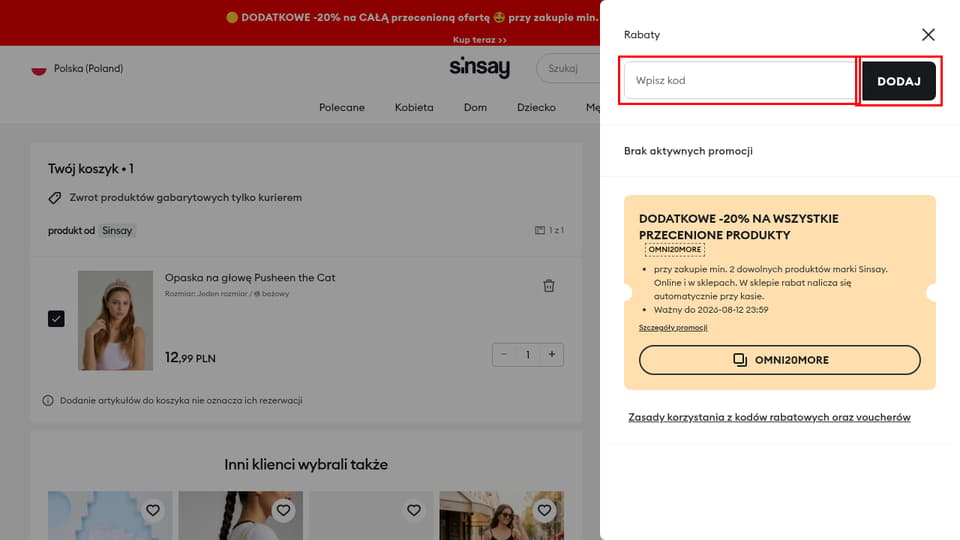Click Kup teraz banner link
960x540 pixels.
pyautogui.click(x=479, y=40)
